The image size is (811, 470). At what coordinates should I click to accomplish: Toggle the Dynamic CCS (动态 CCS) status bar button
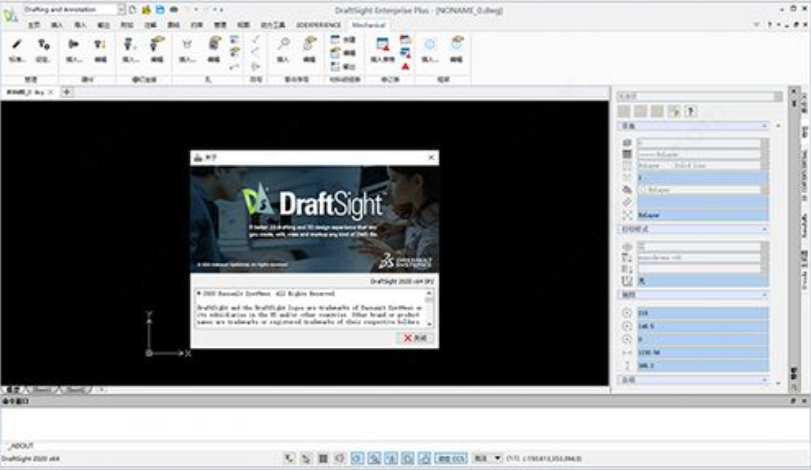point(451,458)
